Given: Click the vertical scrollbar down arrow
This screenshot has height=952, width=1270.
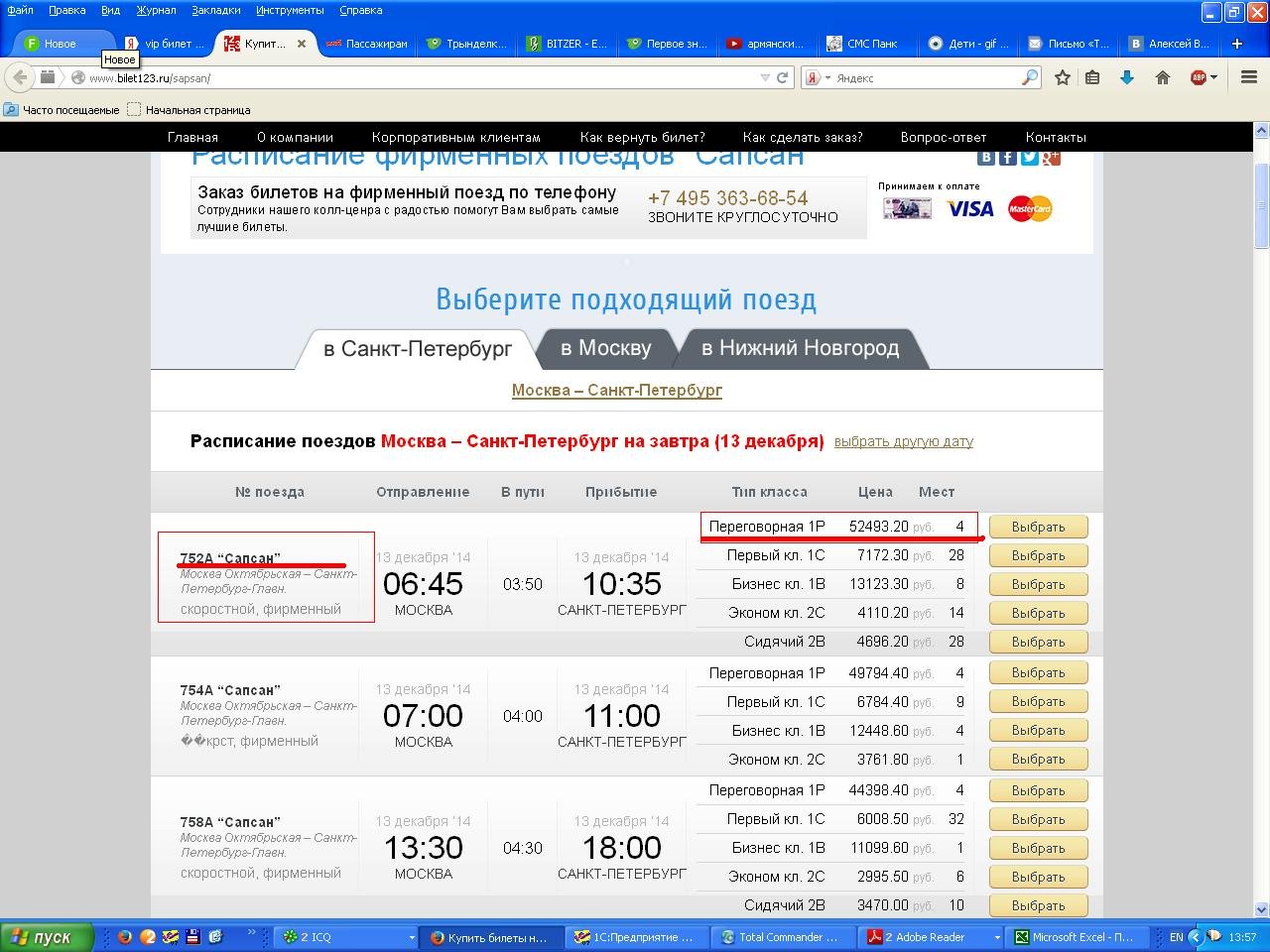Looking at the screenshot, I should [1261, 909].
